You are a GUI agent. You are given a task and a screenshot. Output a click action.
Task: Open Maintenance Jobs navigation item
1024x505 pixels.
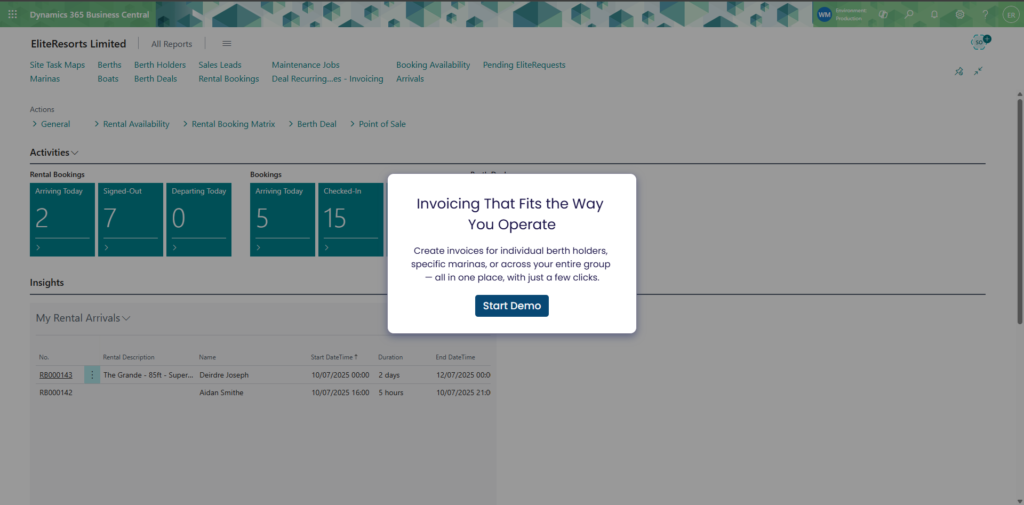(306, 65)
